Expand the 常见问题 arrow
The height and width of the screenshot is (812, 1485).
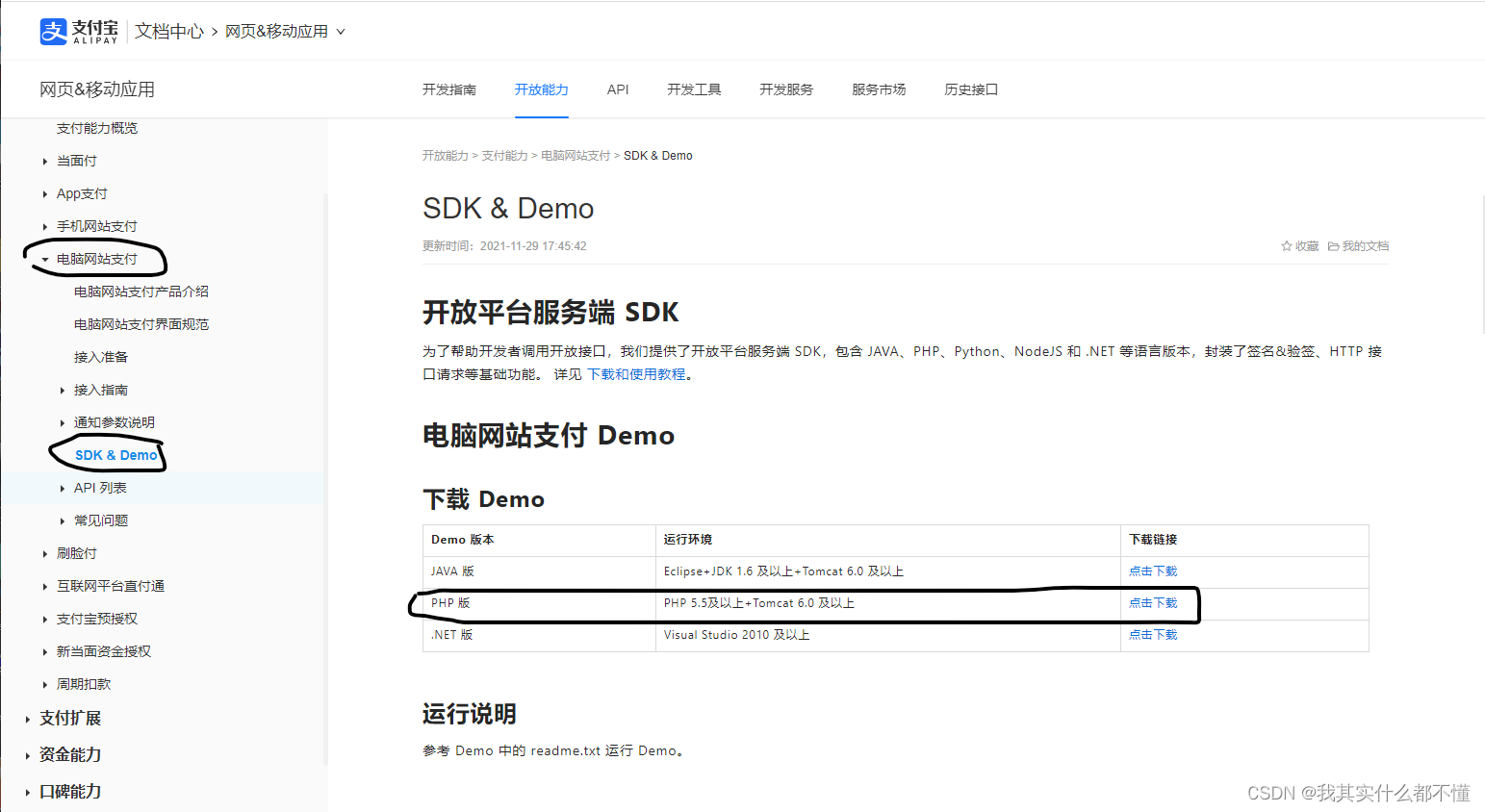click(x=63, y=521)
